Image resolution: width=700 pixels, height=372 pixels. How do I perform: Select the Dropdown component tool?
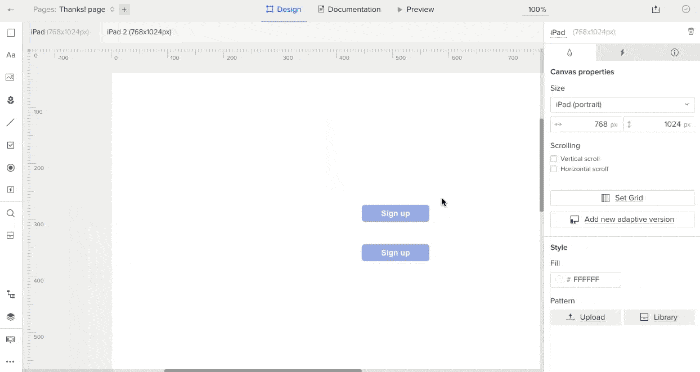pyautogui.click(x=11, y=190)
